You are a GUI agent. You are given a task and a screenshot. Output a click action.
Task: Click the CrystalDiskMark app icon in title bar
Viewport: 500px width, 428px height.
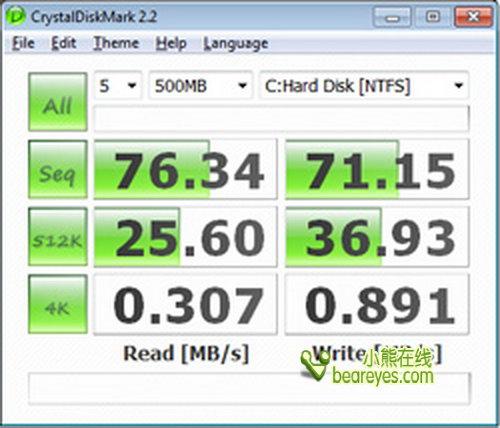point(15,15)
